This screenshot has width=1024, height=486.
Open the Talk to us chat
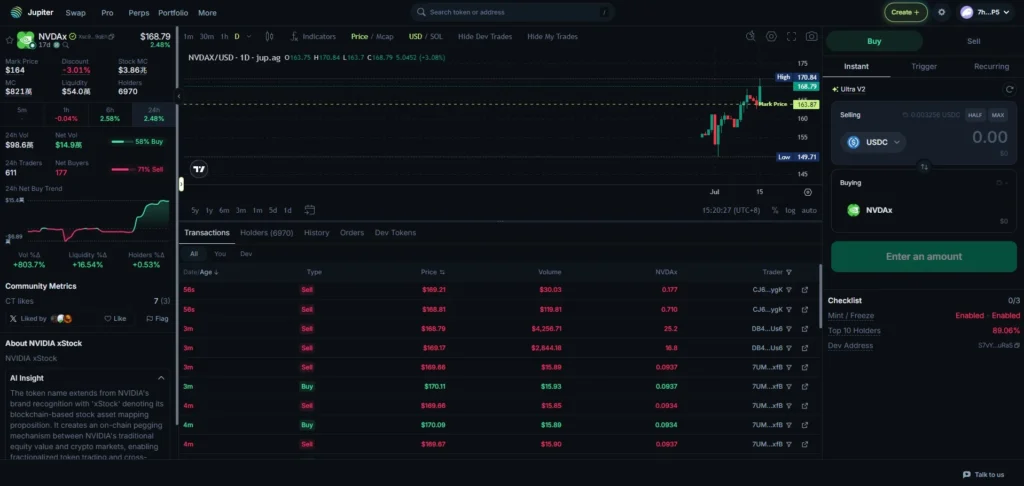coord(984,474)
